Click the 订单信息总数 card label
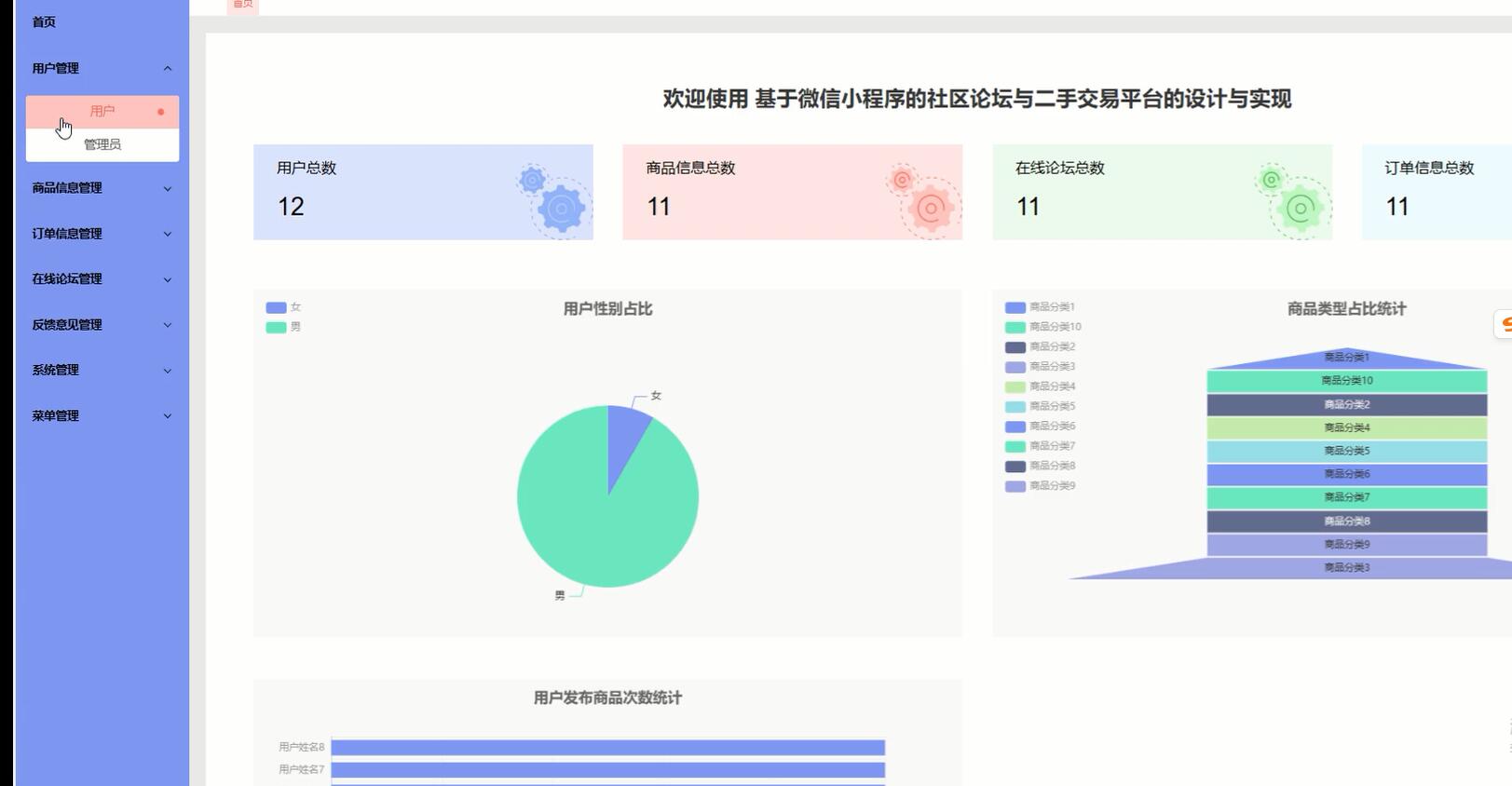Viewport: 1512px width, 786px height. [1429, 169]
